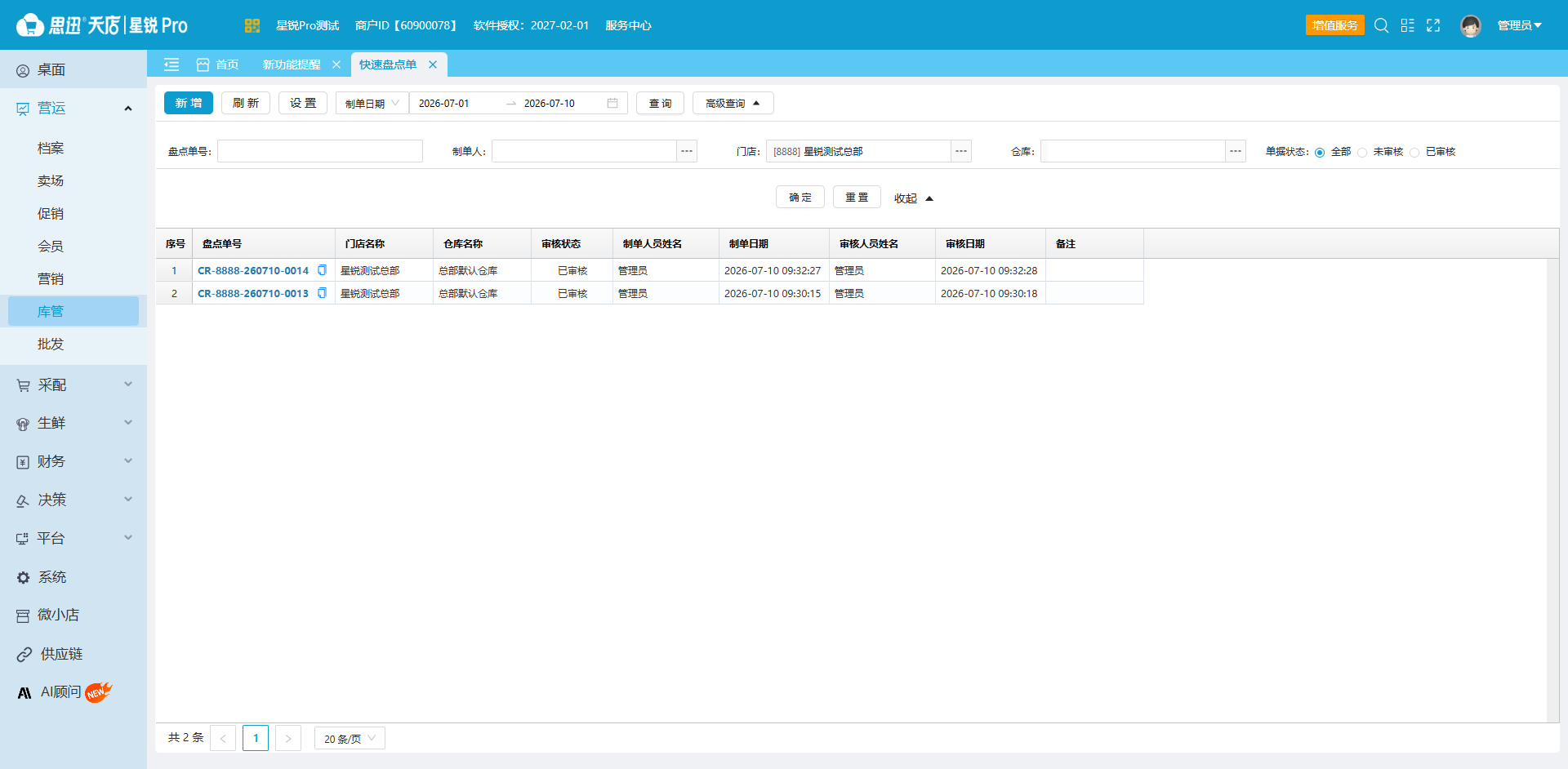Click the 新增 button
The width and height of the screenshot is (1568, 769).
click(x=189, y=103)
